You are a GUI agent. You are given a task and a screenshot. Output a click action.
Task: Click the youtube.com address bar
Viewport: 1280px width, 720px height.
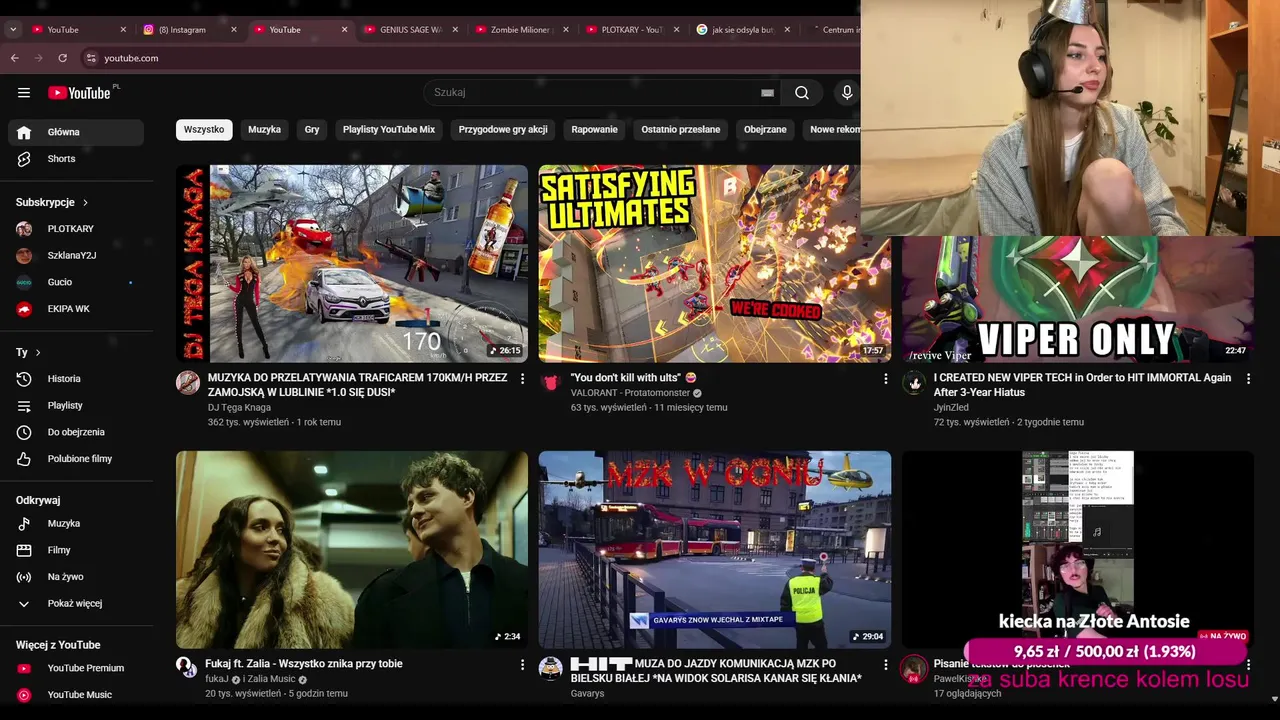[x=131, y=58]
